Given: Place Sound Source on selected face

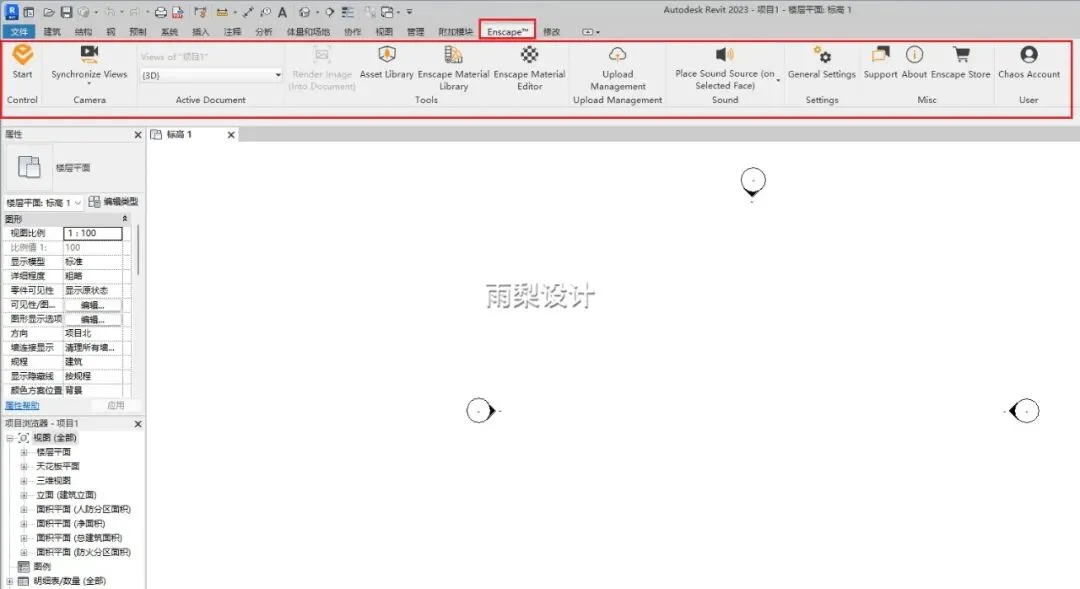Looking at the screenshot, I should (x=725, y=68).
